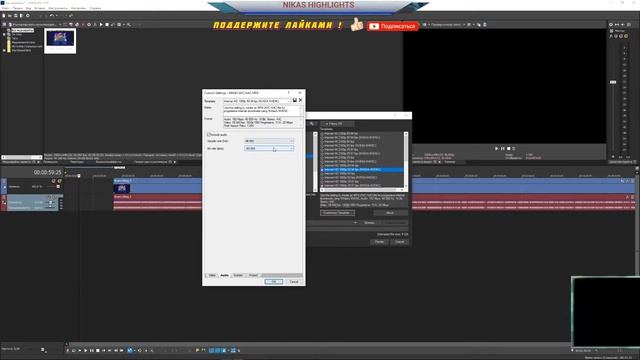
Task: Toggle mute on the video track header
Action: pos(53,181)
